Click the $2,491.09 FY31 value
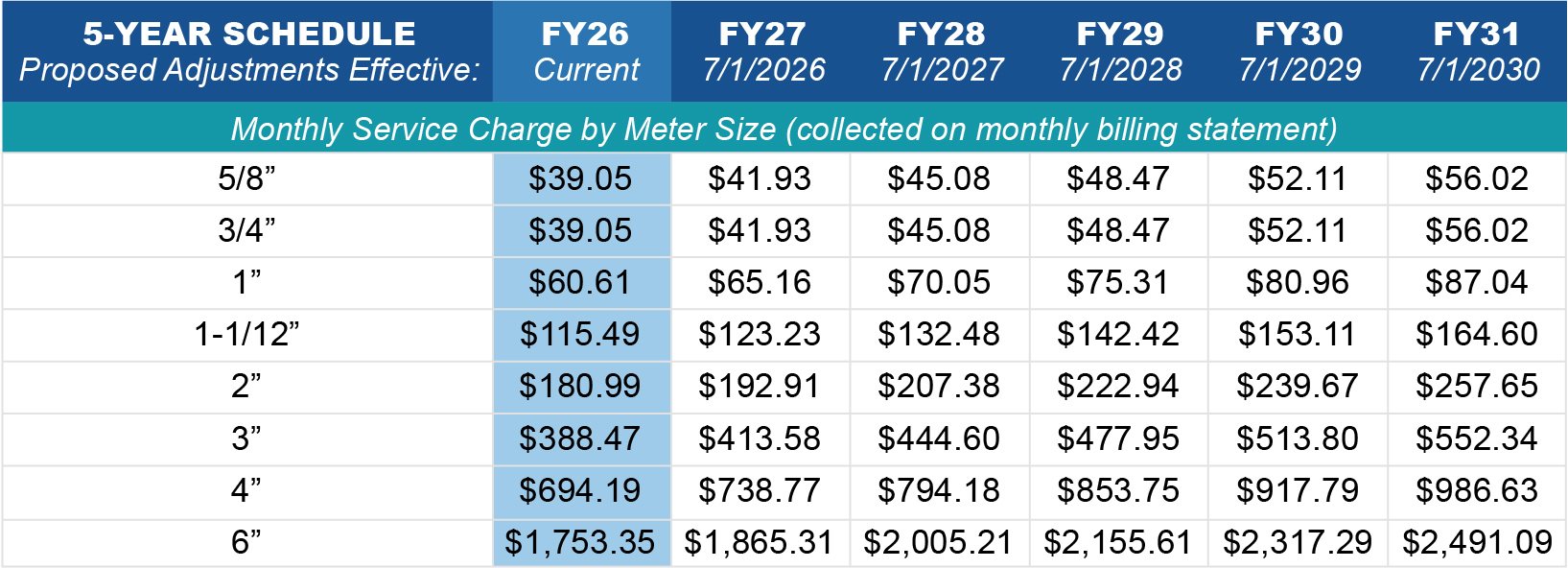This screenshot has height=568, width=1568. click(x=1477, y=542)
